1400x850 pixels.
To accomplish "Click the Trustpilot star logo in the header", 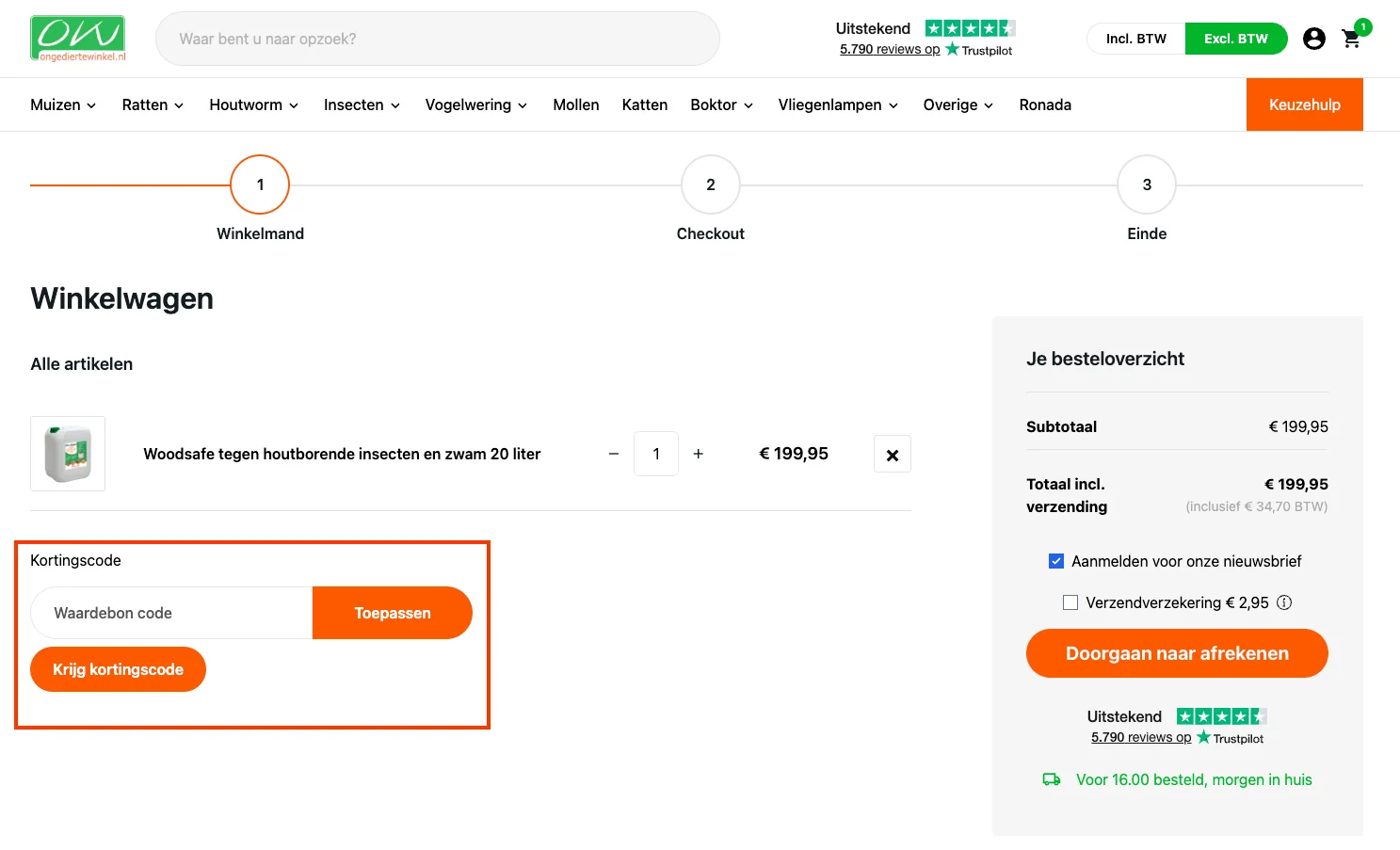I will [x=970, y=28].
